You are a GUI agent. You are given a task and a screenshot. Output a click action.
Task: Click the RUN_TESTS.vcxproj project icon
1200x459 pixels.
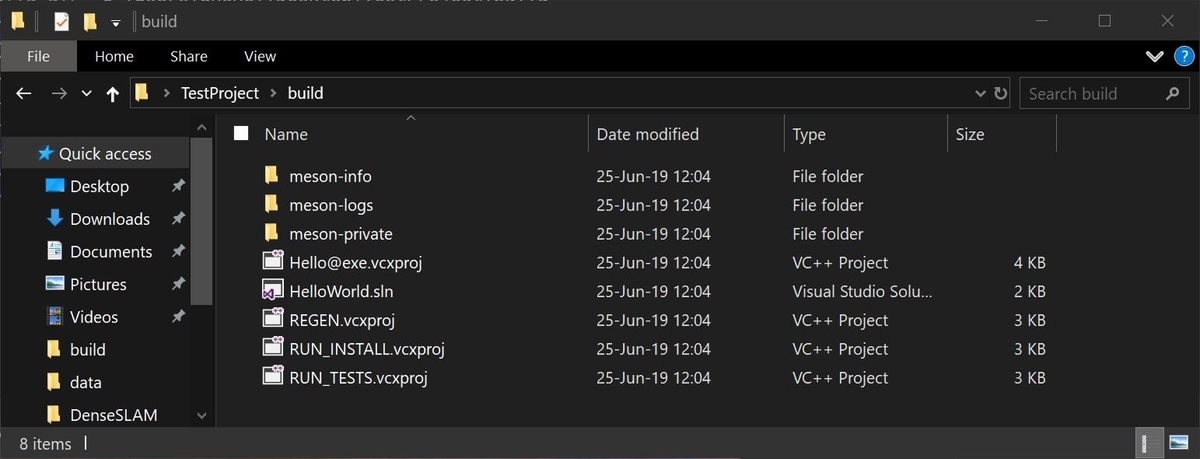272,377
